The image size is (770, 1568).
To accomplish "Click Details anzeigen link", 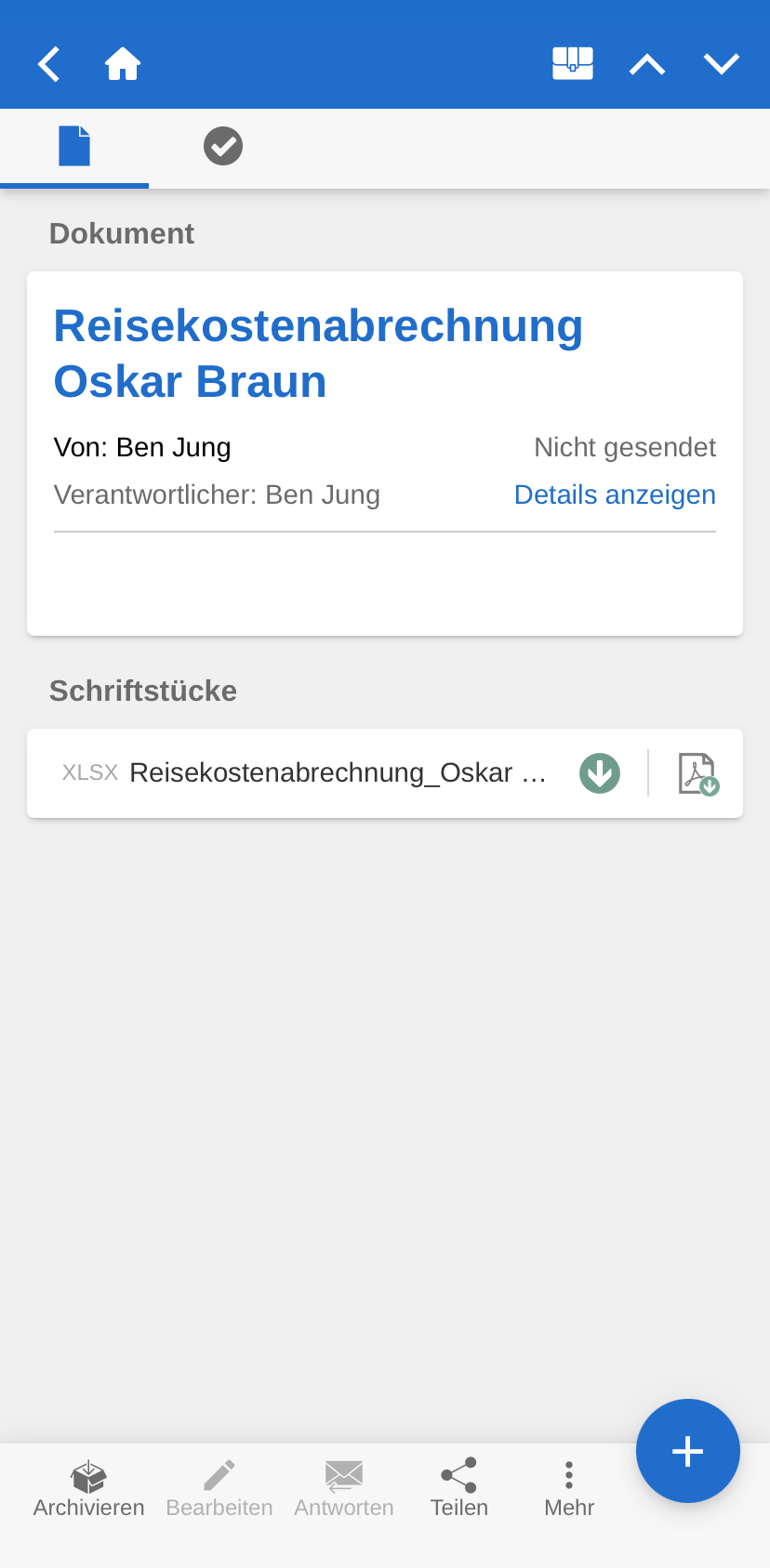I will (615, 494).
